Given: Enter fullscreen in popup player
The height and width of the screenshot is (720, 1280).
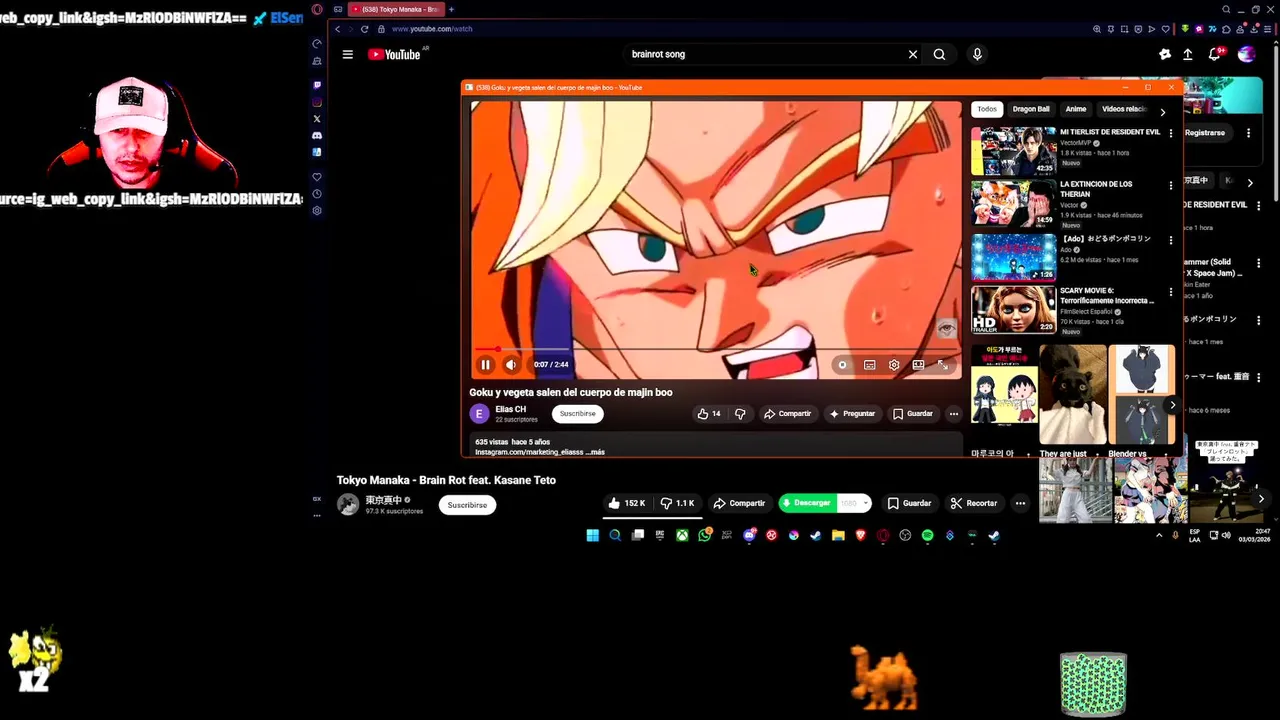Looking at the screenshot, I should 942,365.
